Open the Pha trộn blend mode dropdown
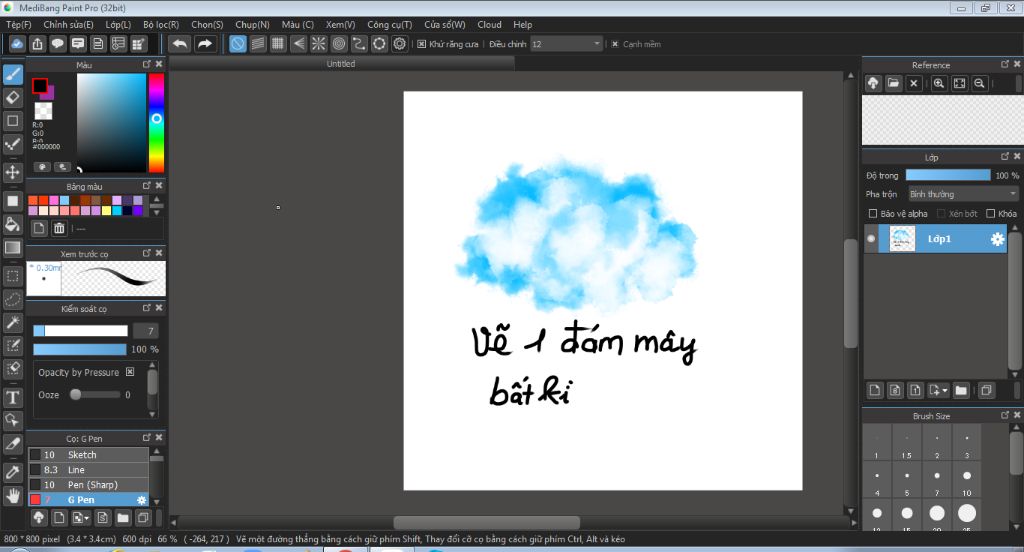1024x552 pixels. coord(962,194)
